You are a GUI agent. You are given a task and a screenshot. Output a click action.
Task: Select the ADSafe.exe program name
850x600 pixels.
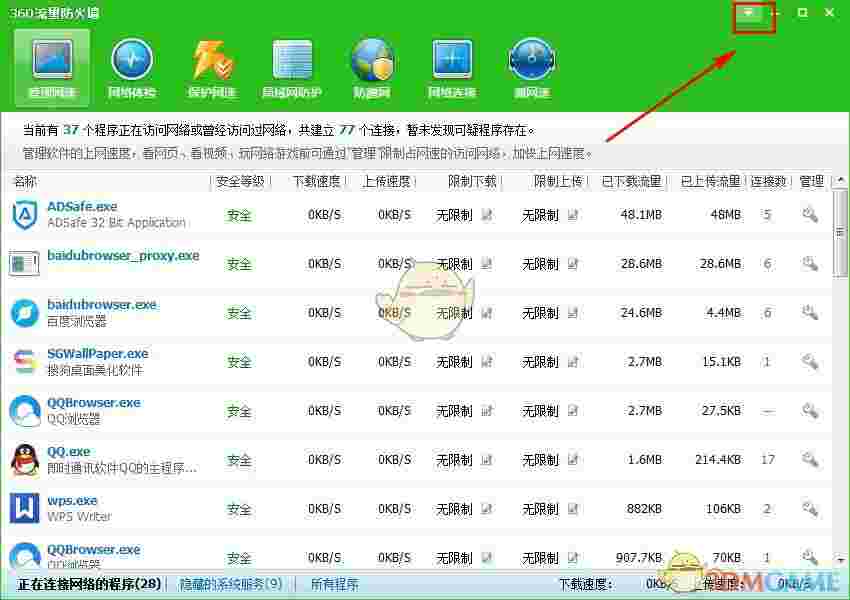pos(82,207)
